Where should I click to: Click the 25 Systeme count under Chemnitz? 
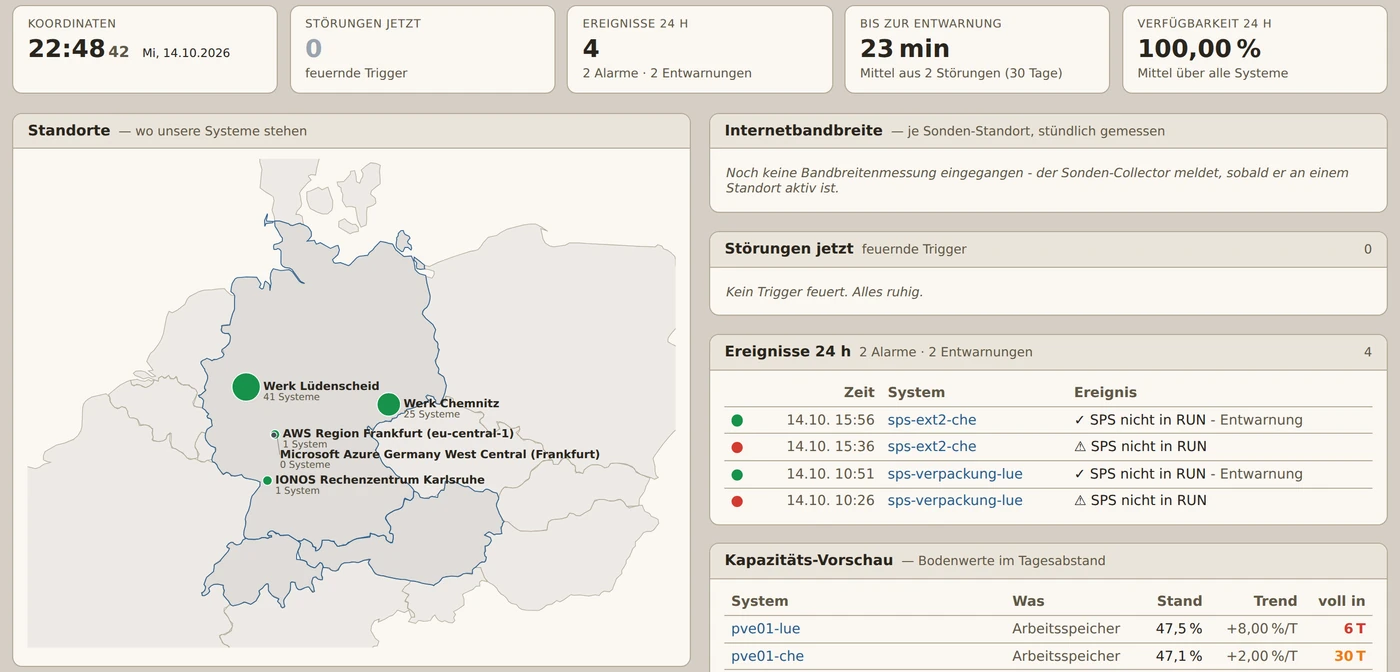pos(431,414)
